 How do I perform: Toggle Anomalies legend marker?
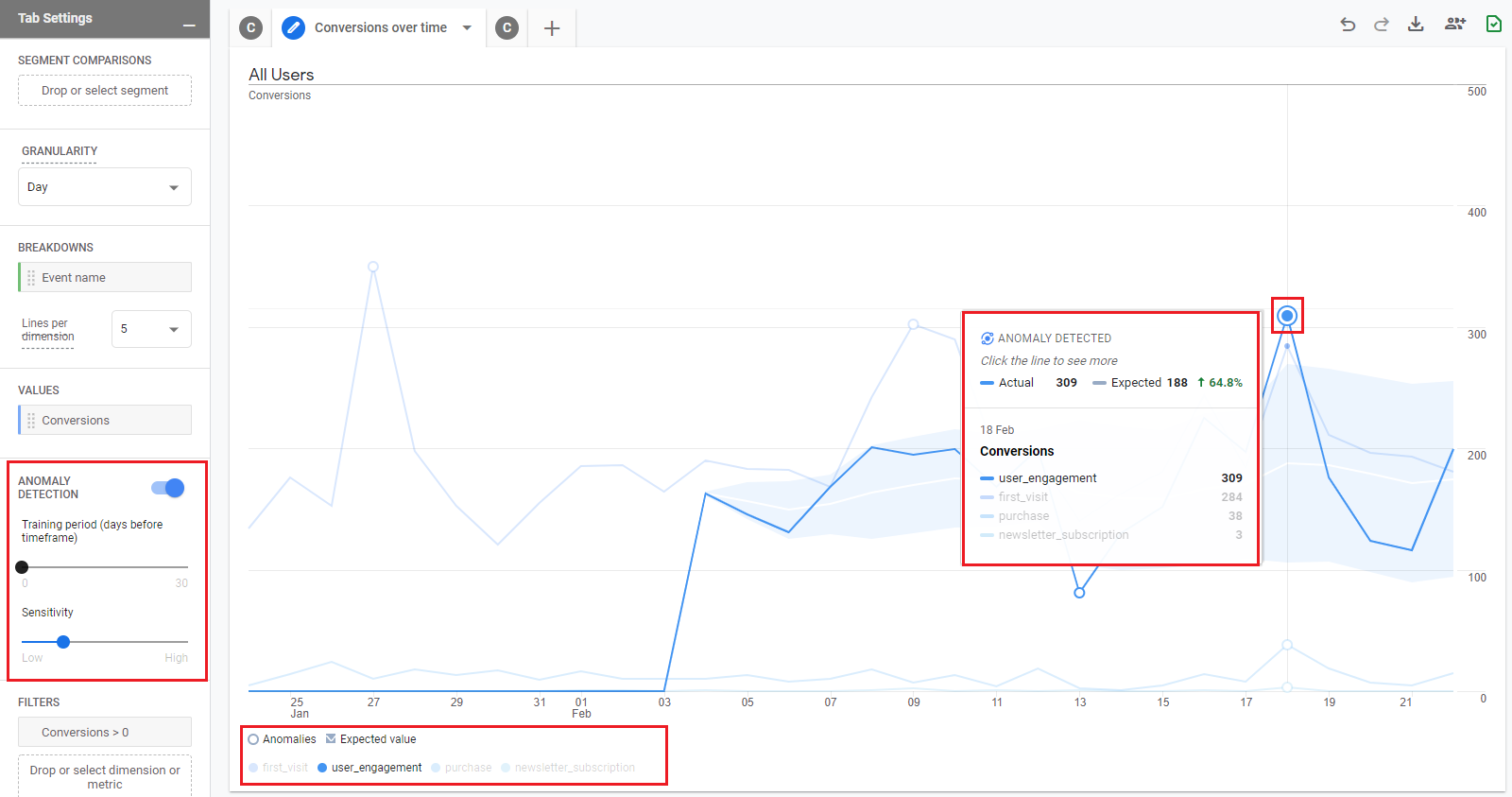pos(253,739)
